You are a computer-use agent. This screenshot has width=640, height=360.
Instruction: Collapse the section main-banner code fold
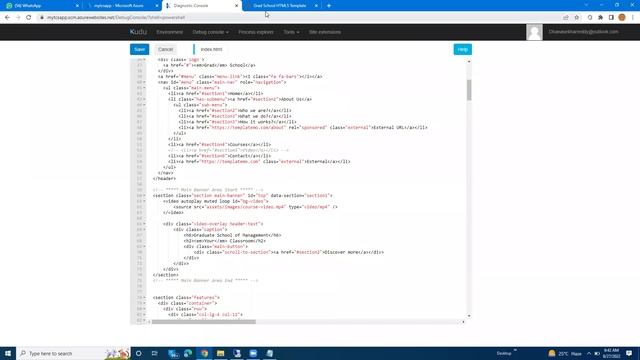(144, 196)
